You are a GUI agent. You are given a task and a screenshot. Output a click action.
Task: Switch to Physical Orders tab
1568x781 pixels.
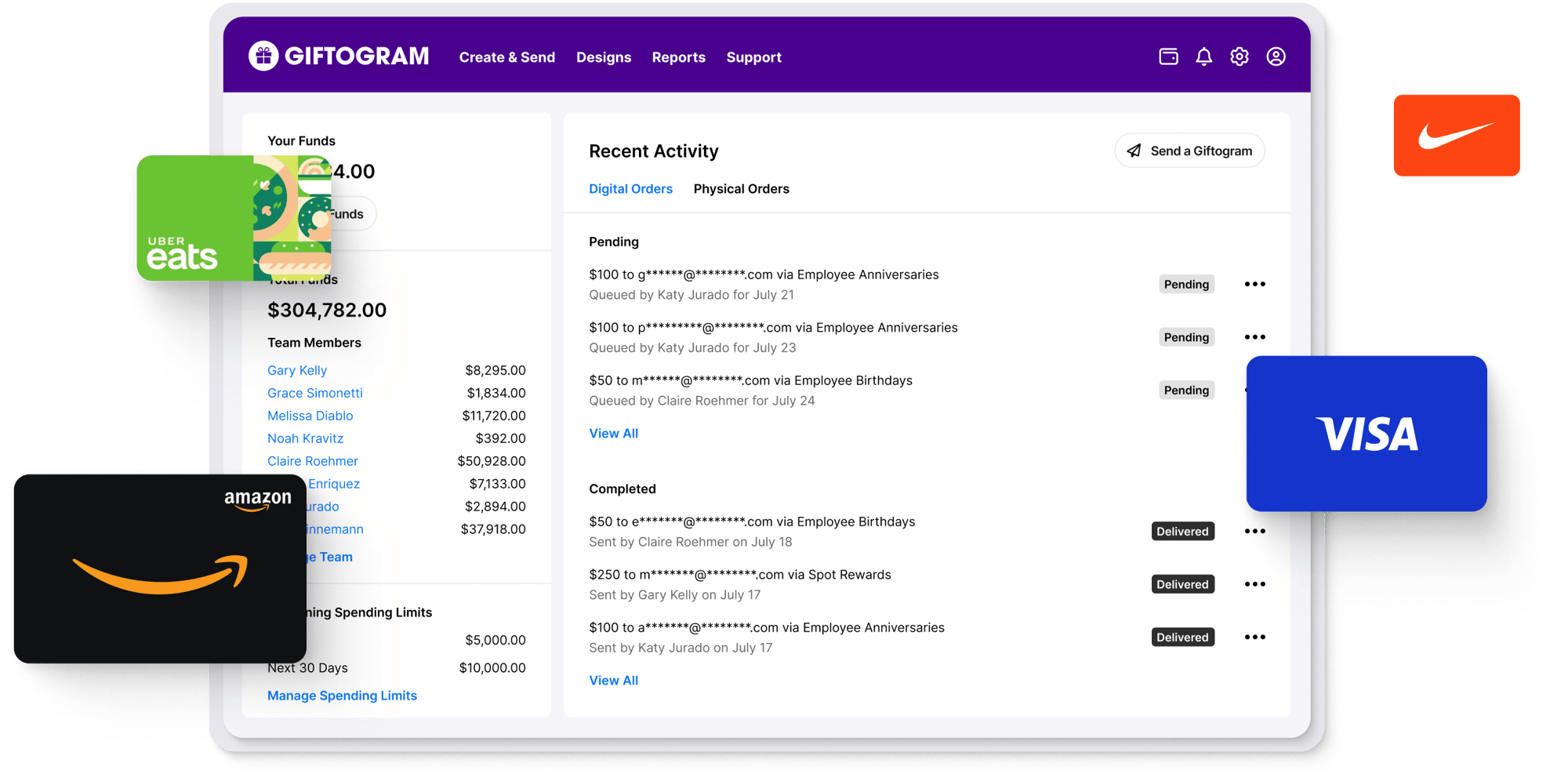741,189
